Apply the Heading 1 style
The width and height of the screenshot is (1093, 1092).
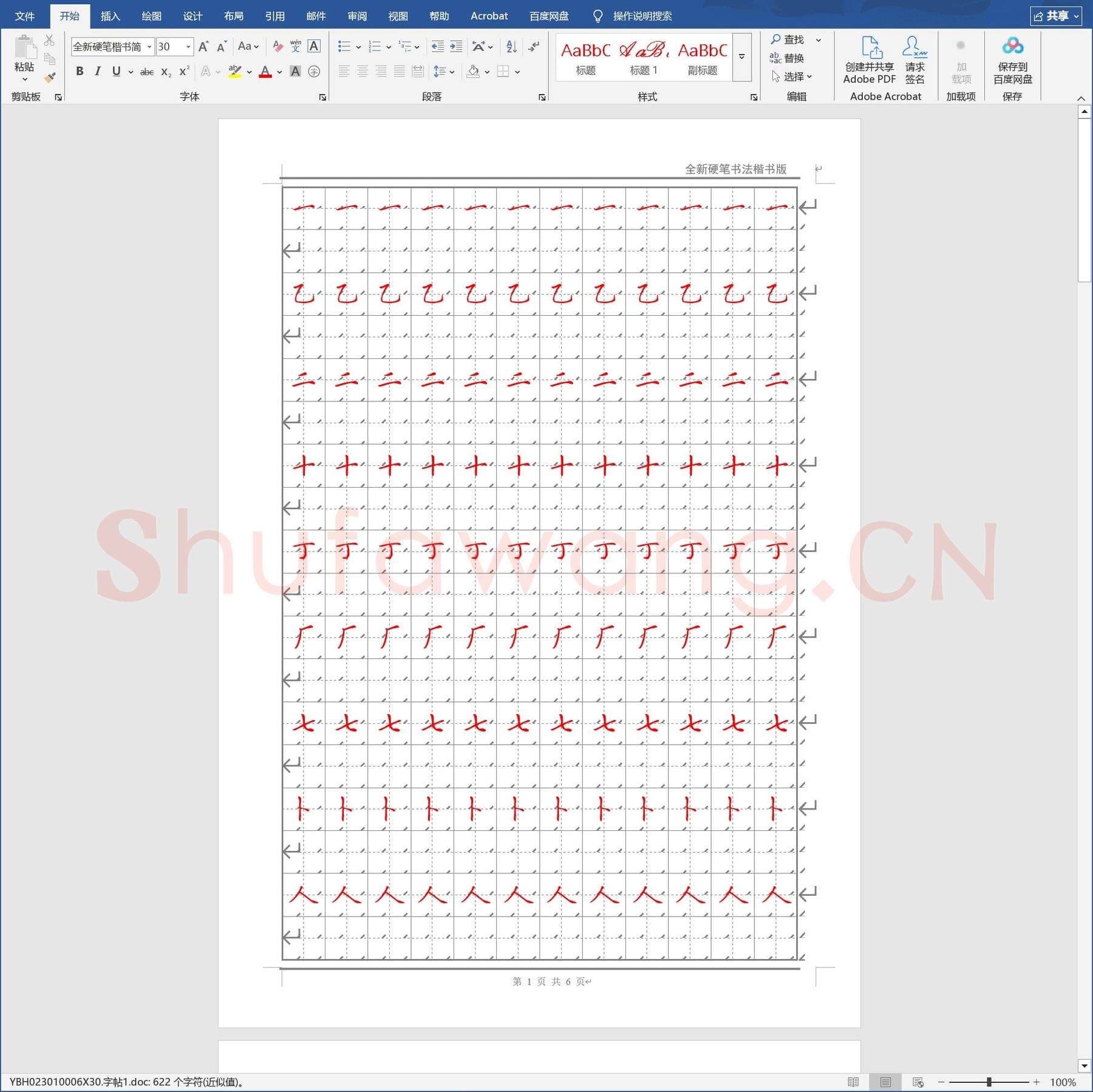(643, 56)
